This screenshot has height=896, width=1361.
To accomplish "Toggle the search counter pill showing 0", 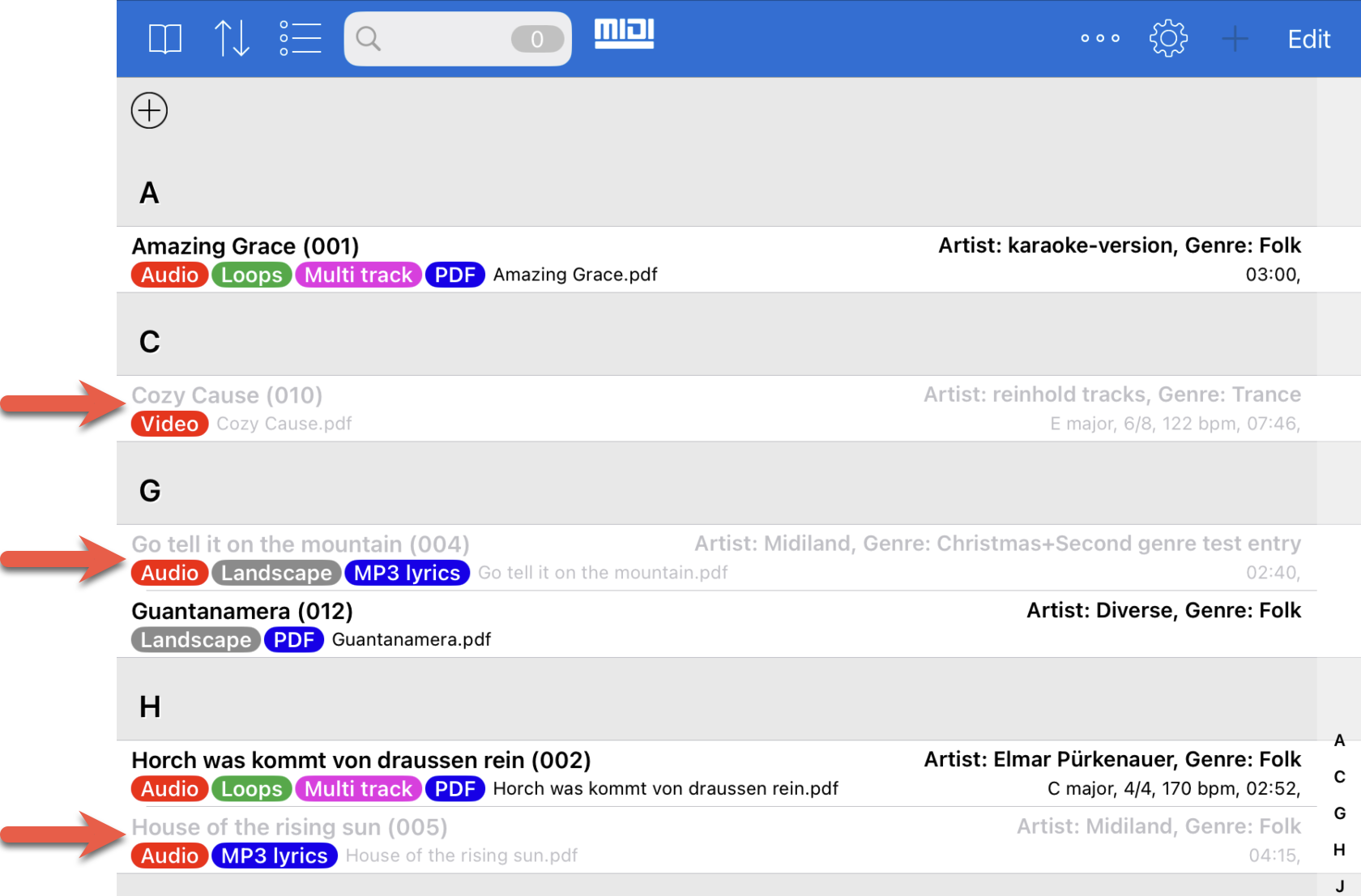I will [x=537, y=39].
